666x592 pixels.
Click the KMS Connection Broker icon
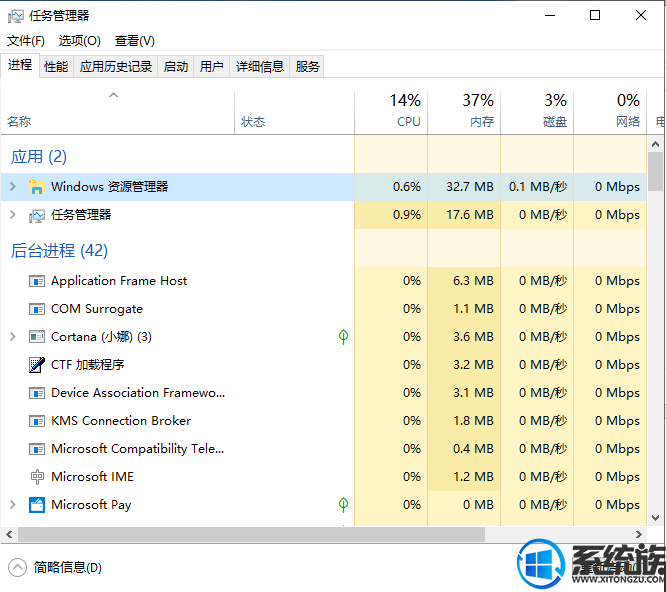pos(37,421)
